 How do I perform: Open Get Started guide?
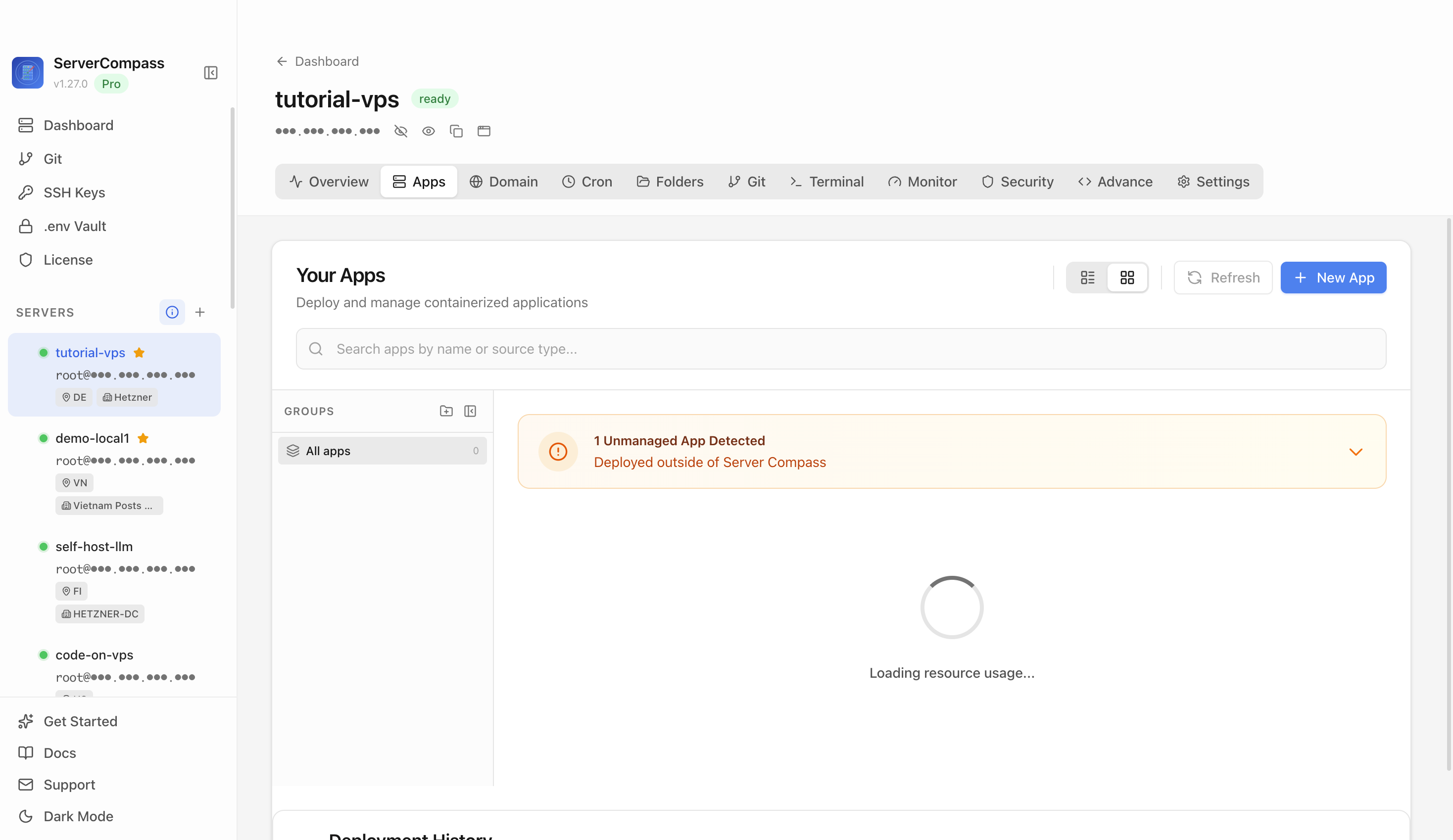click(x=68, y=721)
